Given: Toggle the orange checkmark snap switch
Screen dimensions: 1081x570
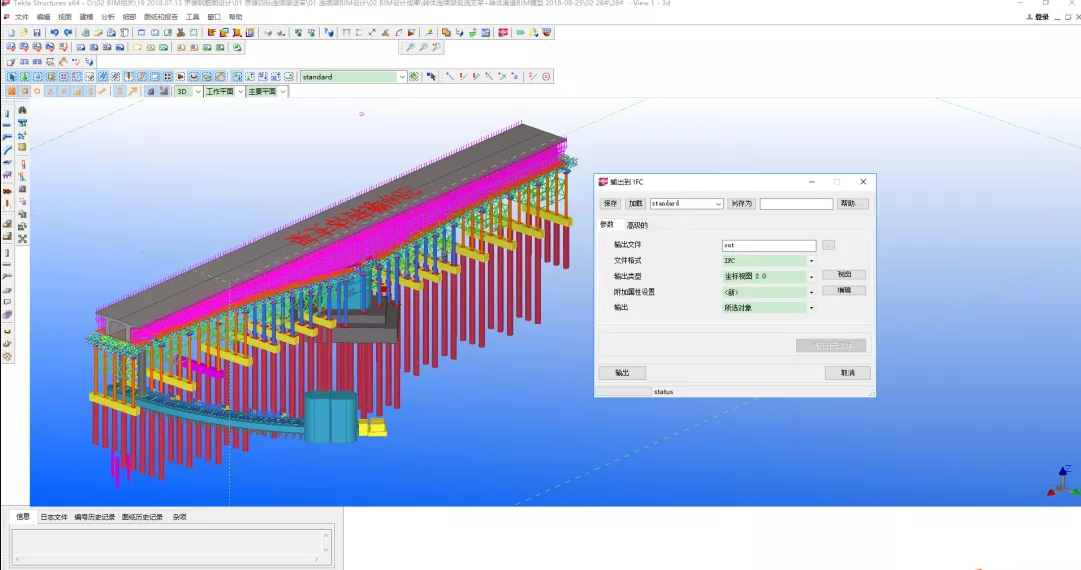Looking at the screenshot, I should click(x=102, y=91).
